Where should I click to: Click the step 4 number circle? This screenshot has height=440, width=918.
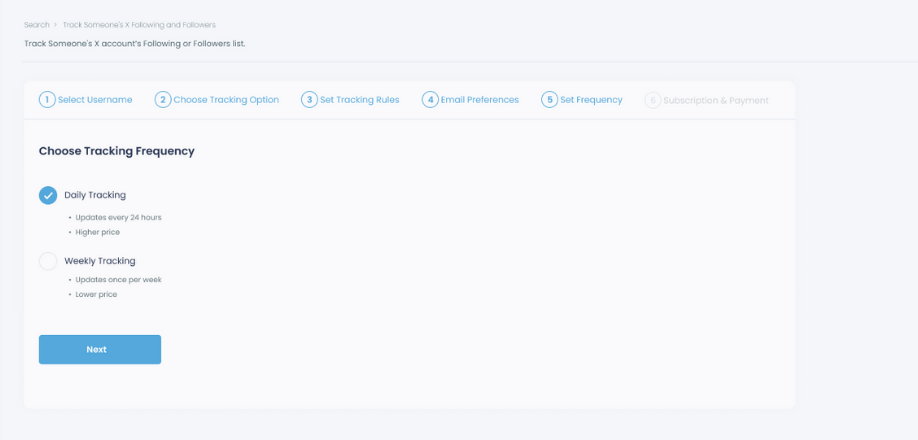tap(430, 100)
